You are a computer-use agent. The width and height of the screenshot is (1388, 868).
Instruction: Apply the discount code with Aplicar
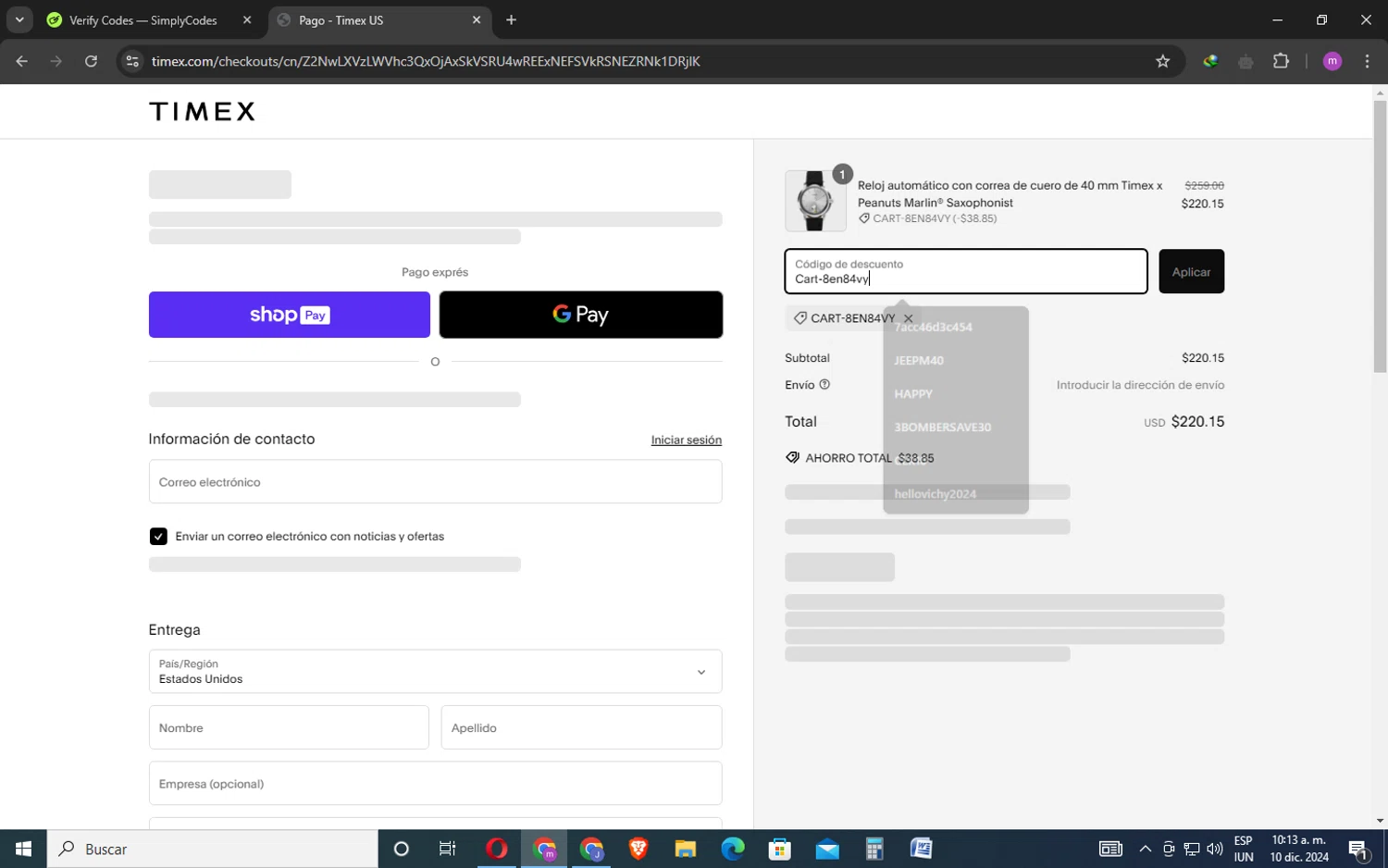pyautogui.click(x=1191, y=271)
